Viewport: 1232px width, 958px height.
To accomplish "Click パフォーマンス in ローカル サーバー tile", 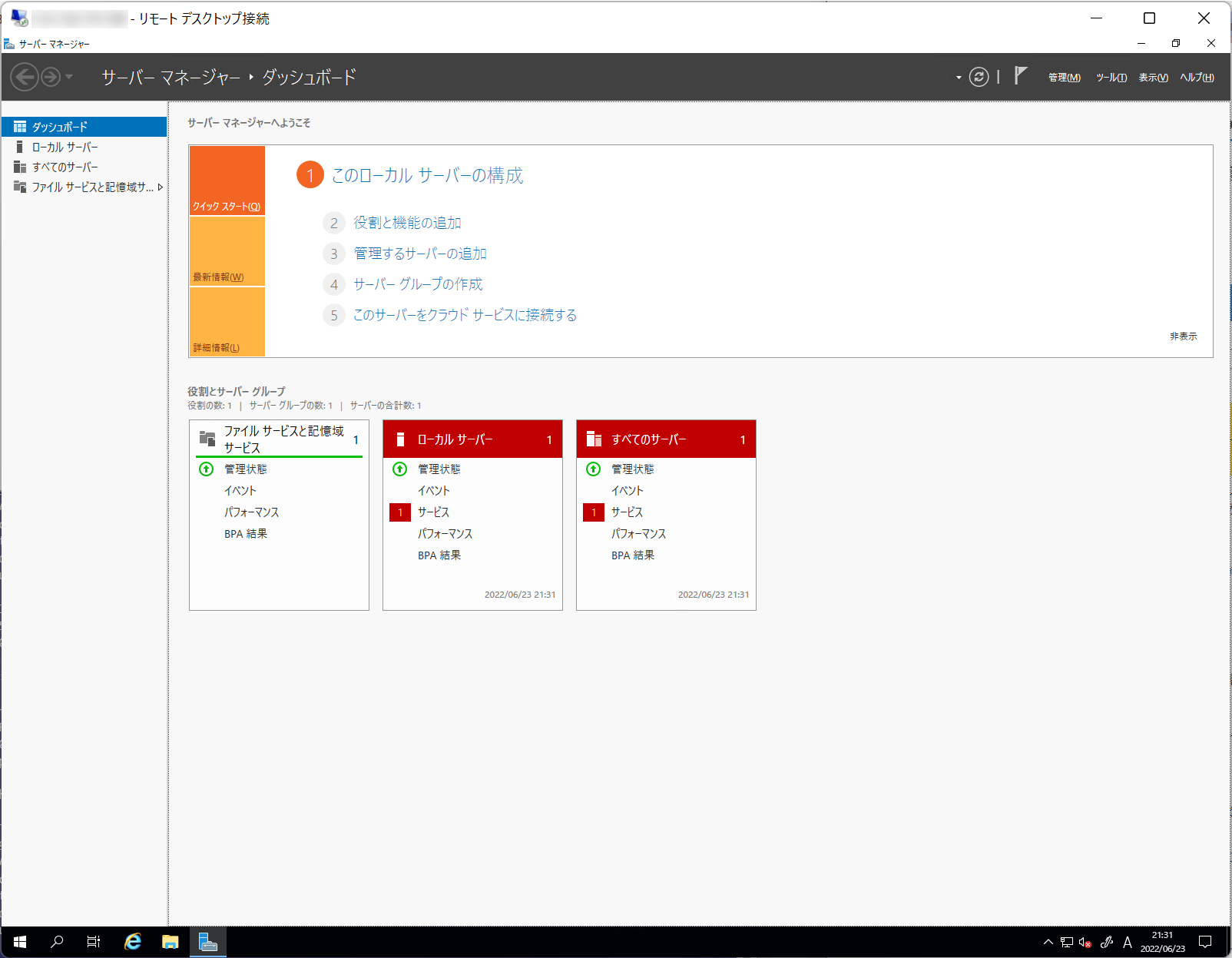I will coord(445,534).
